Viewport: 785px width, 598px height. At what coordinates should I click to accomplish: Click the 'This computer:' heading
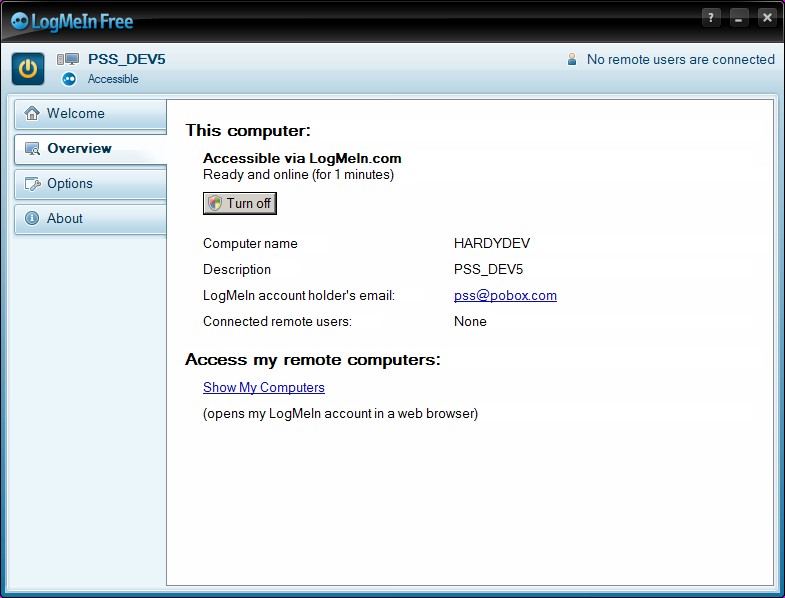[x=248, y=131]
